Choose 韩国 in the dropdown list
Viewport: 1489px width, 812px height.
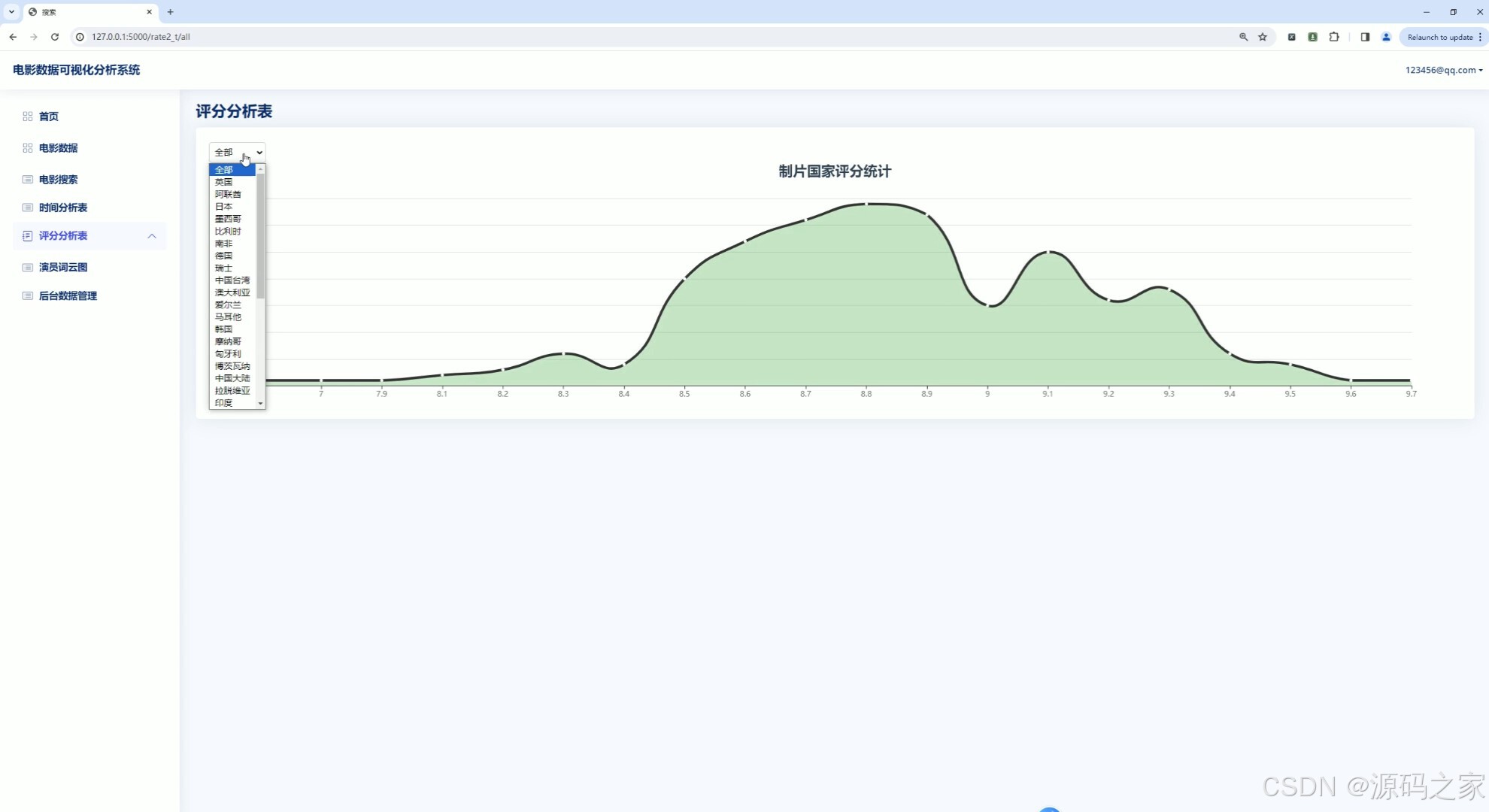224,329
